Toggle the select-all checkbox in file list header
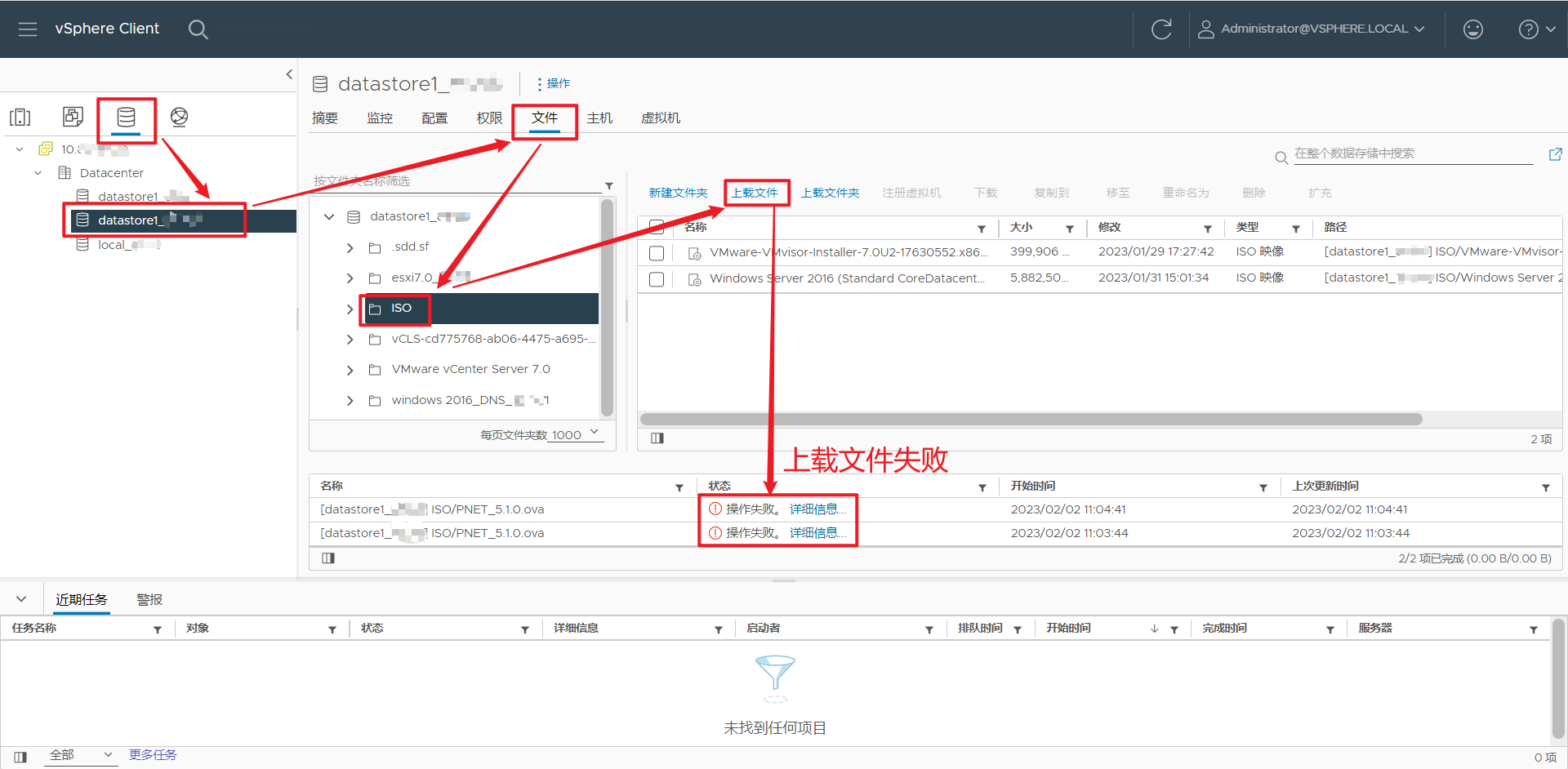The width and height of the screenshot is (1568, 769). (657, 227)
